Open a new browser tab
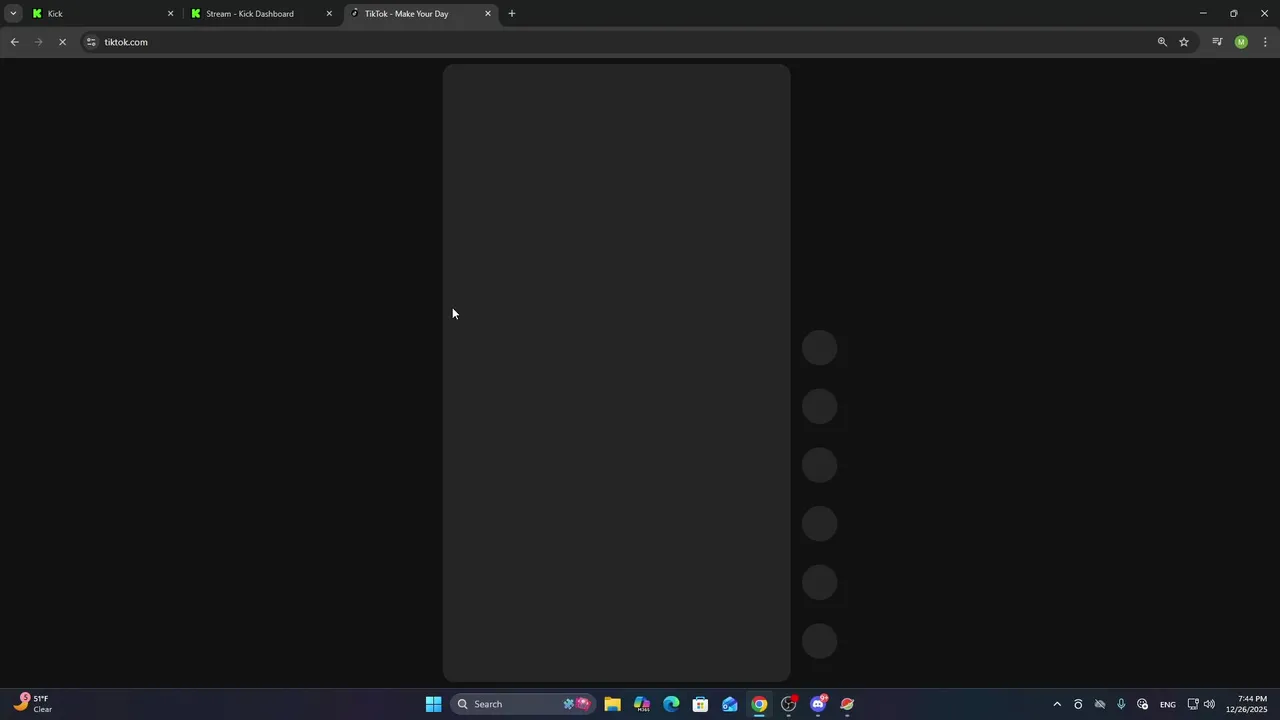 512,14
